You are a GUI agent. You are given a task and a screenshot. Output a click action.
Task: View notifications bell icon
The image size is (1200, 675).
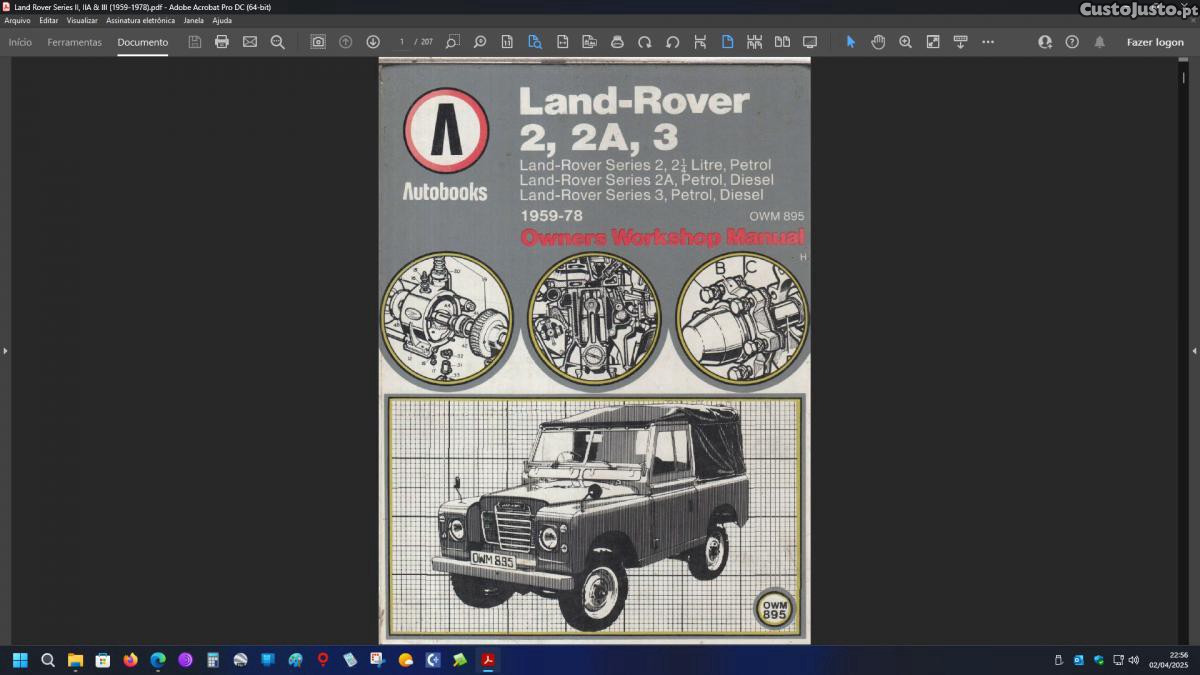1100,42
